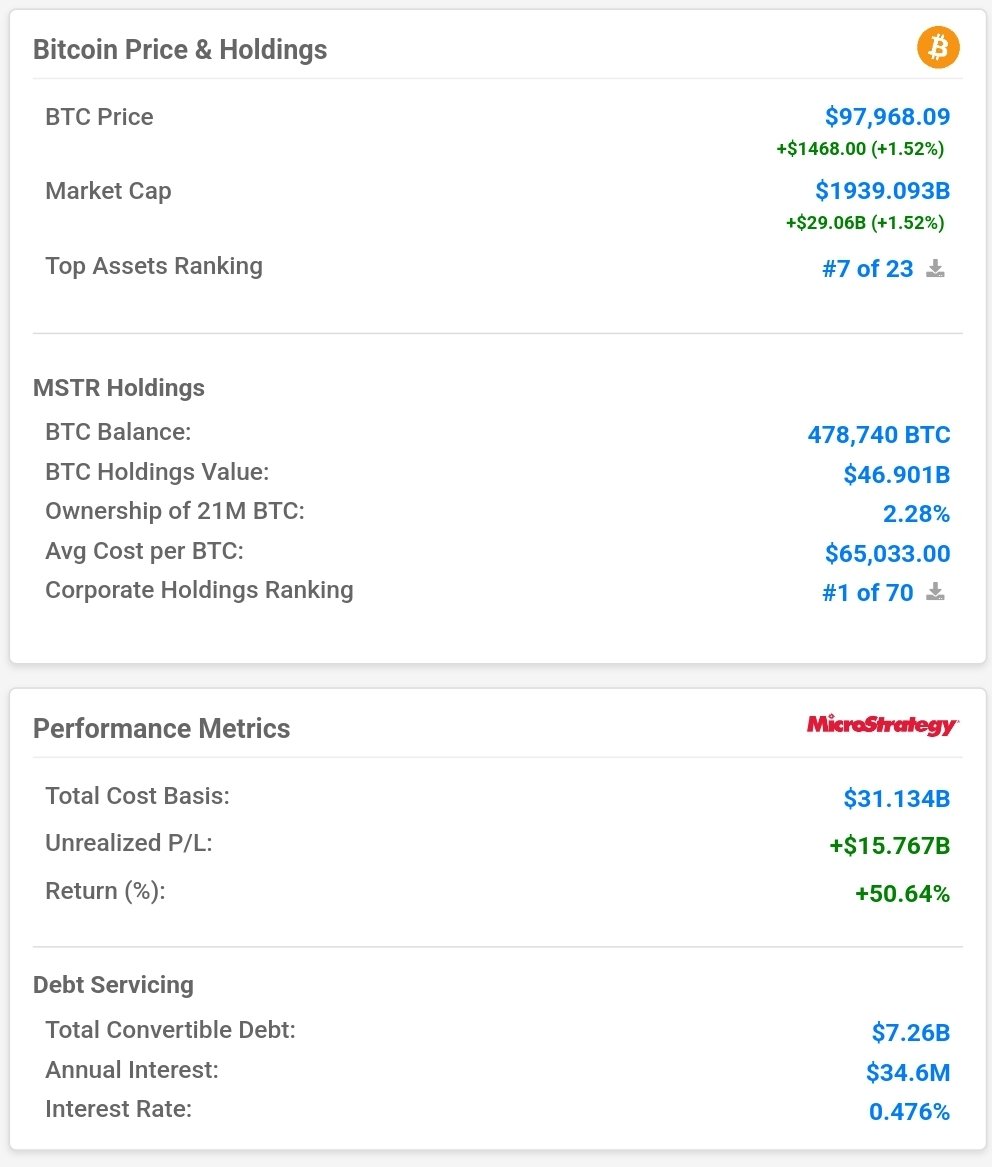
Task: Download Top Assets Ranking data icon
Action: (935, 269)
